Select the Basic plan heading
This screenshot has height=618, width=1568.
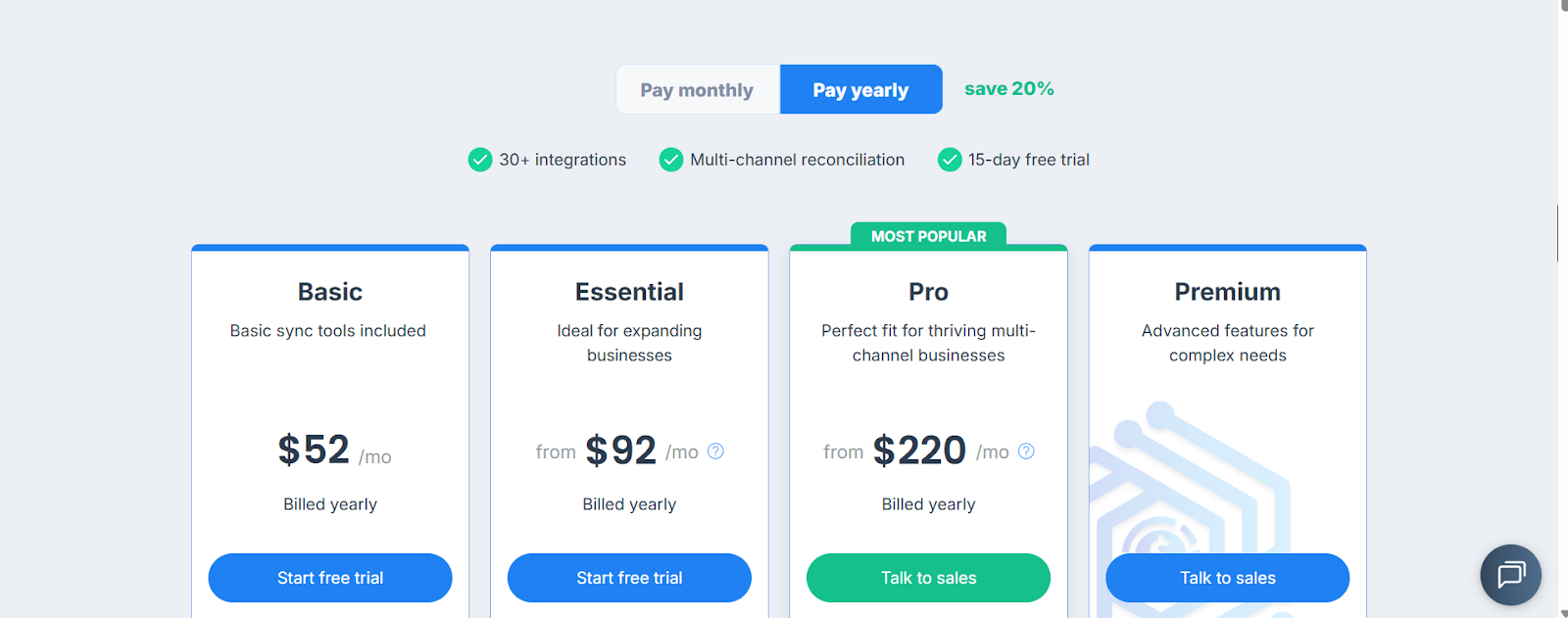tap(330, 292)
